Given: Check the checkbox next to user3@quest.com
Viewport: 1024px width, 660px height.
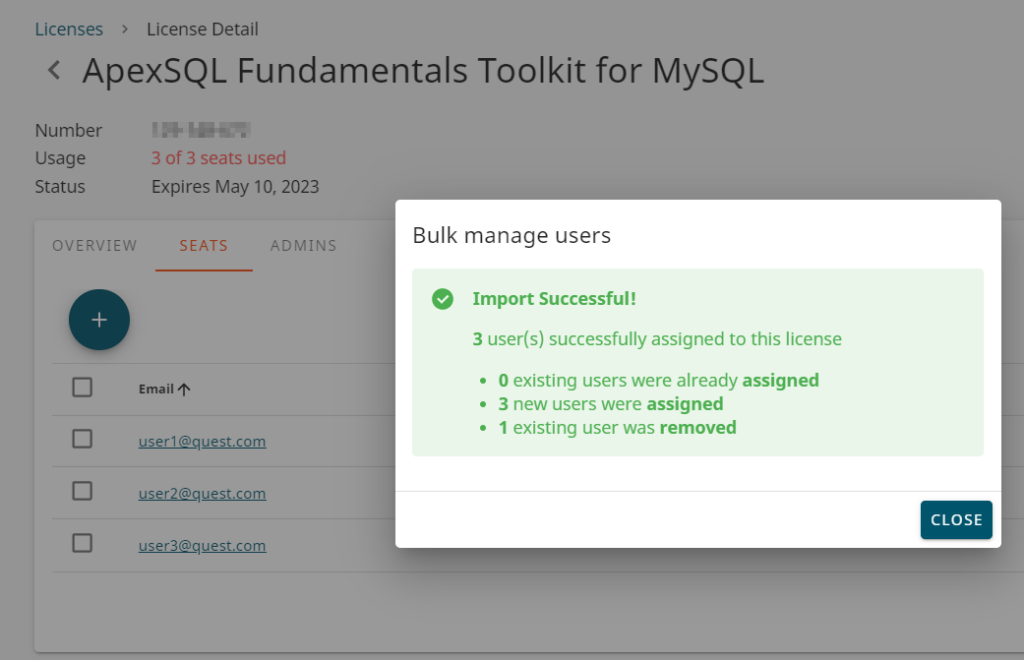Looking at the screenshot, I should click(81, 545).
